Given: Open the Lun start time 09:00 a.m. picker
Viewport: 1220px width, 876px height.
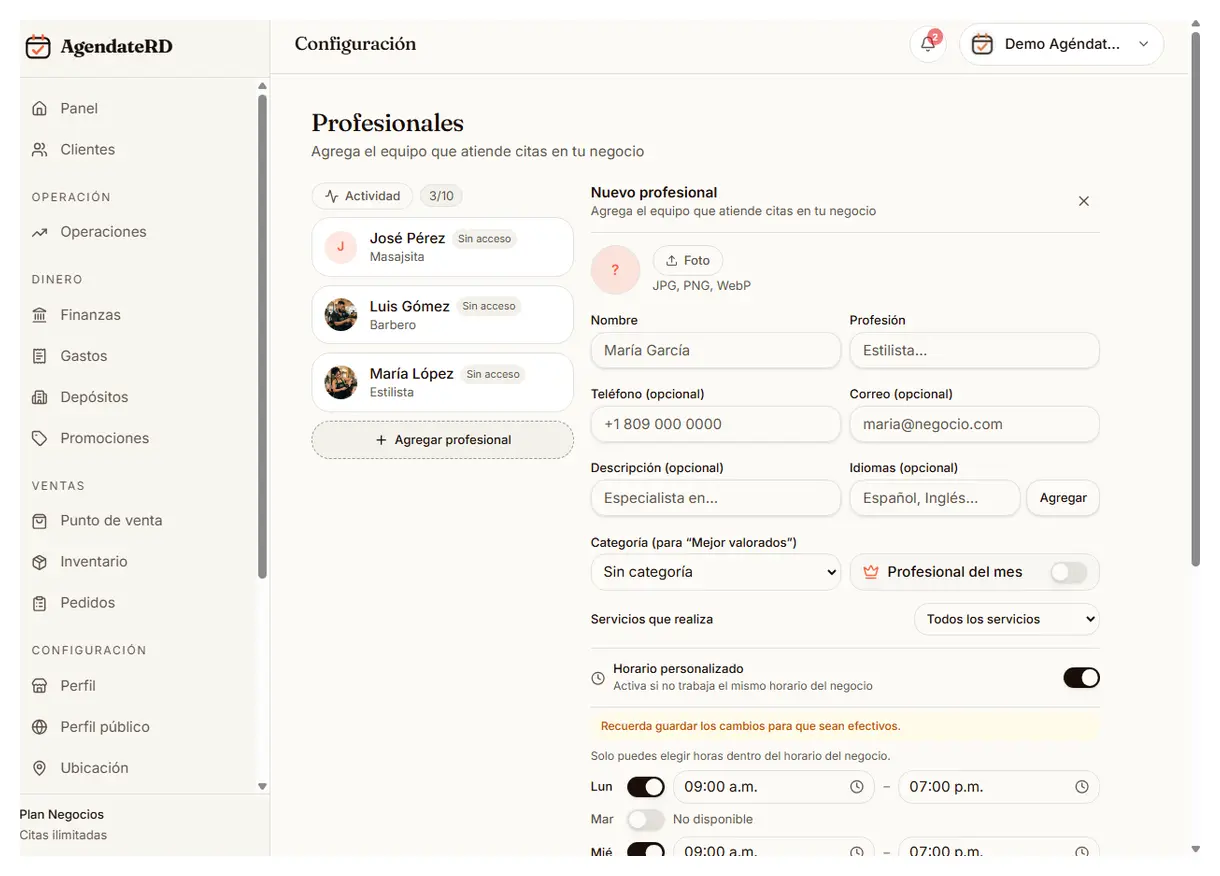Looking at the screenshot, I should coord(774,787).
